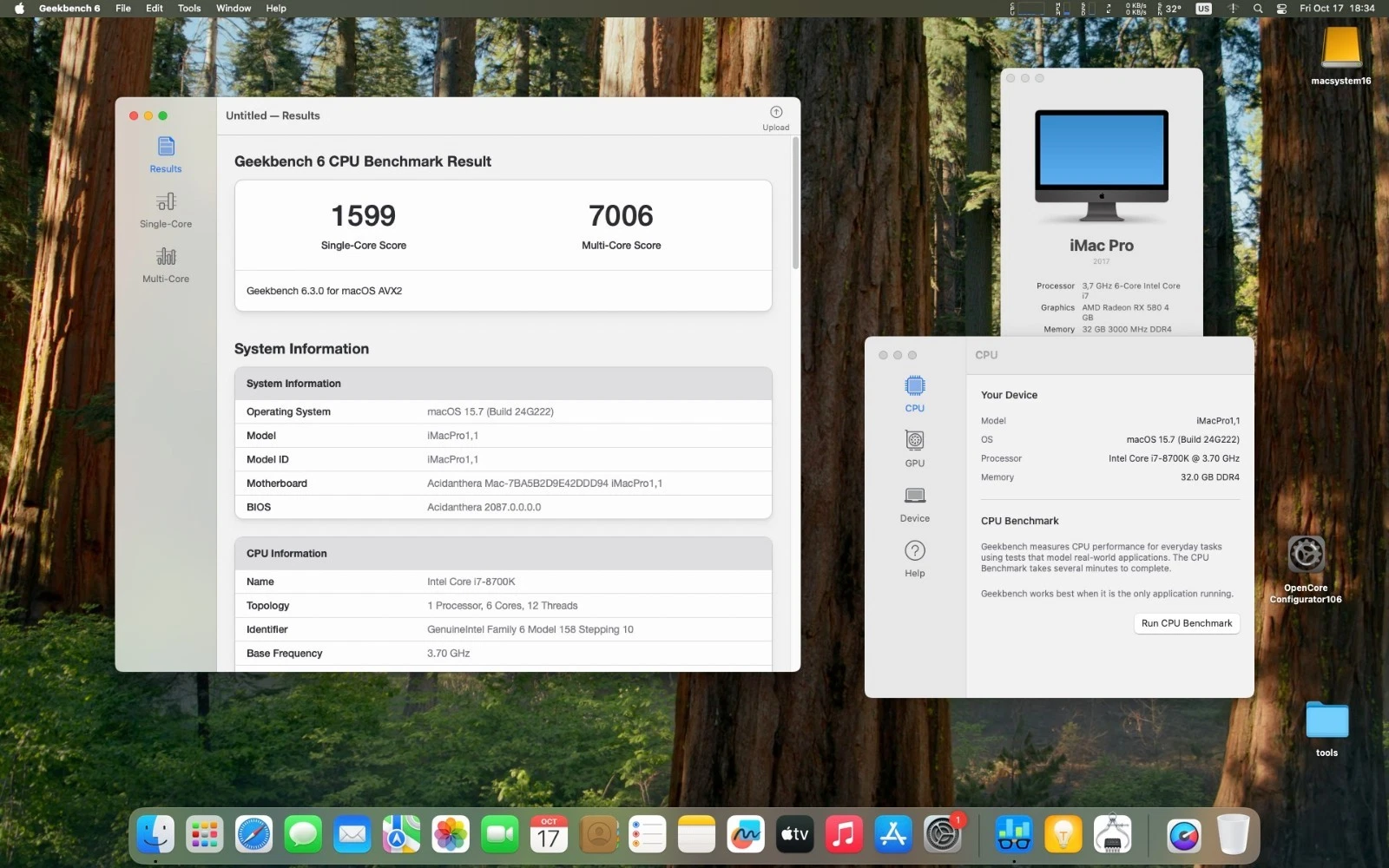Click Run CPU Benchmark button
The height and width of the screenshot is (868, 1389).
coord(1187,623)
